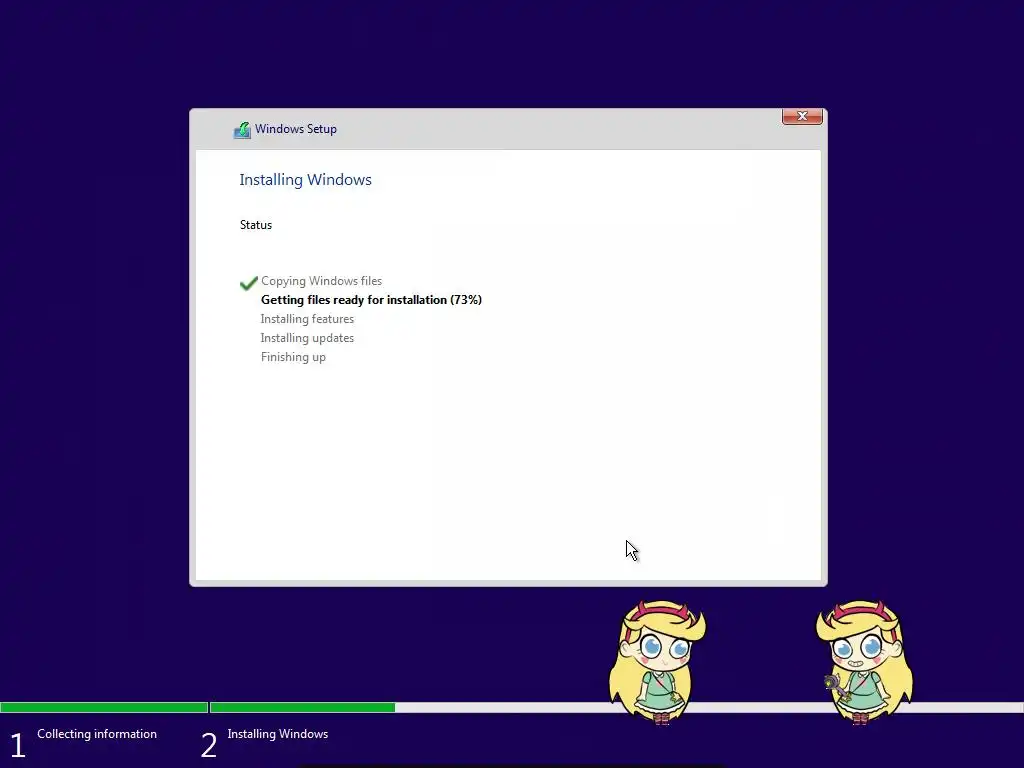Viewport: 1024px width, 768px height.
Task: Click the Installing Windows progress bar
Action: [616, 707]
